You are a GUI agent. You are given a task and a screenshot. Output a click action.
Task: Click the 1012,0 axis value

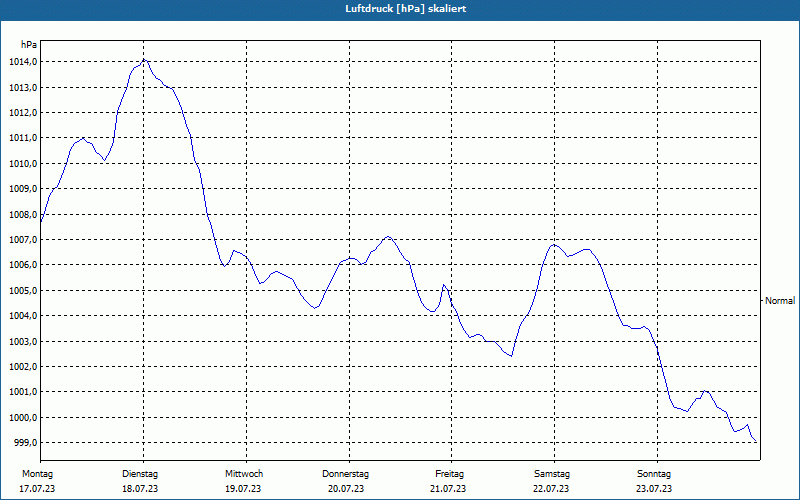(x=23, y=113)
